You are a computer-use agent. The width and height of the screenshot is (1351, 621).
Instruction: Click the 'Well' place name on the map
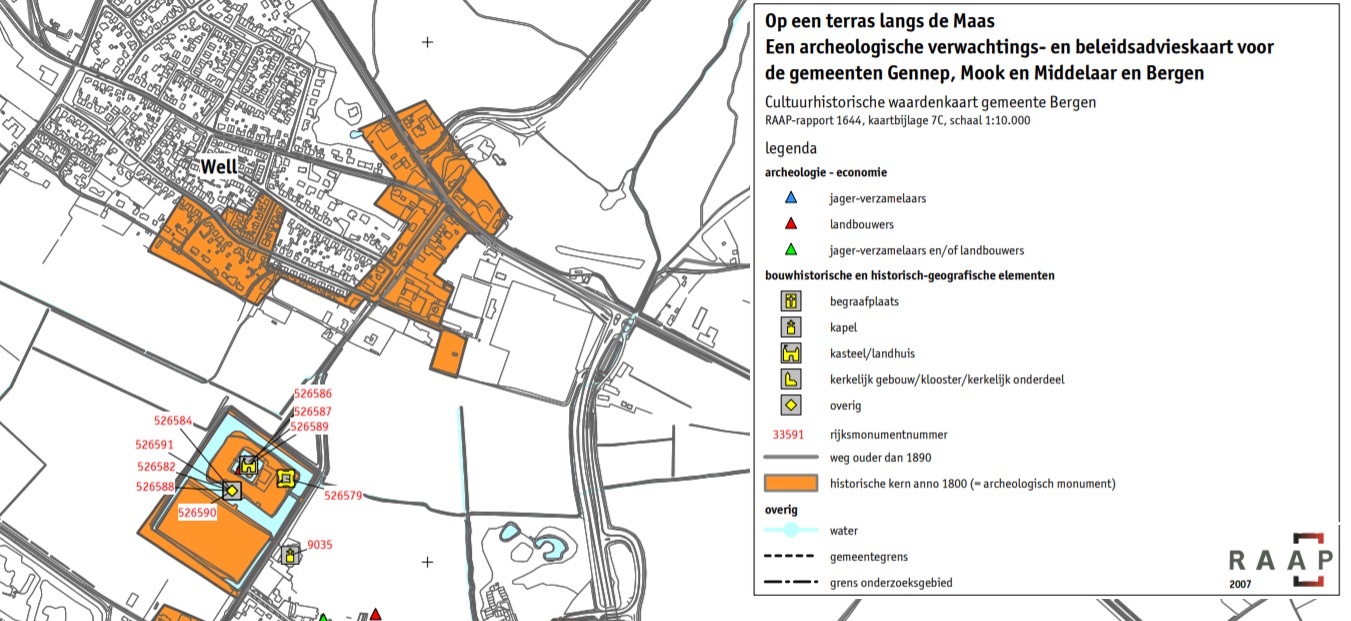(x=219, y=167)
